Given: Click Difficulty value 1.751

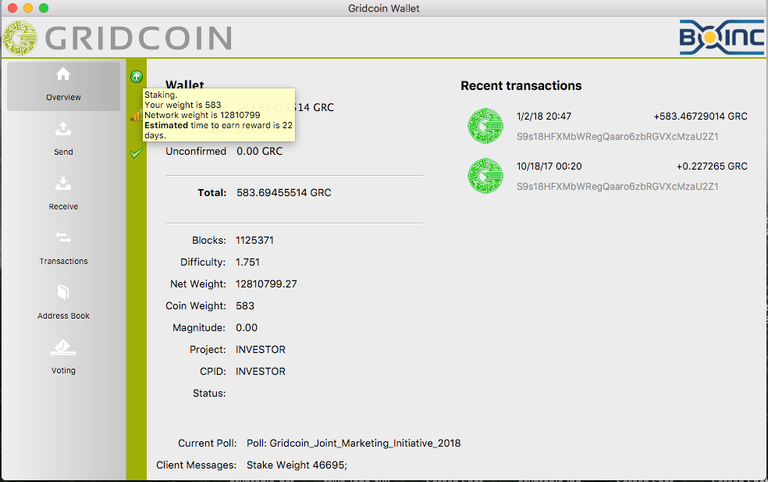Looking at the screenshot, I should [x=247, y=263].
